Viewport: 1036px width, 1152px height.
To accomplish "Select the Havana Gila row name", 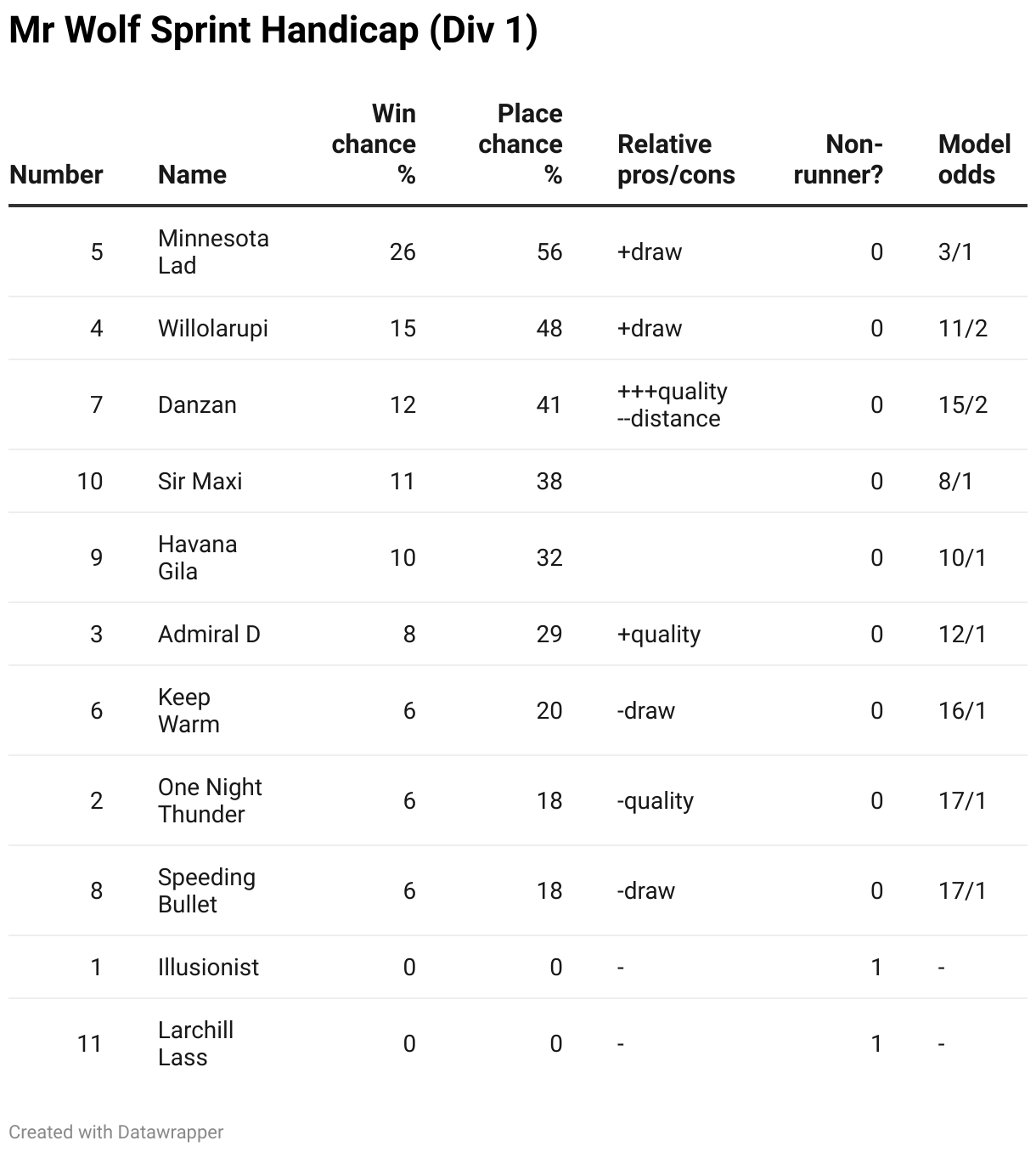I will pyautogui.click(x=197, y=557).
